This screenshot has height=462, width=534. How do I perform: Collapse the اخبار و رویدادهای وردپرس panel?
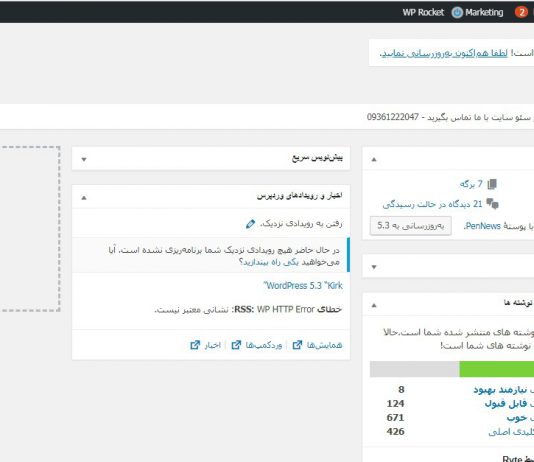coord(84,197)
